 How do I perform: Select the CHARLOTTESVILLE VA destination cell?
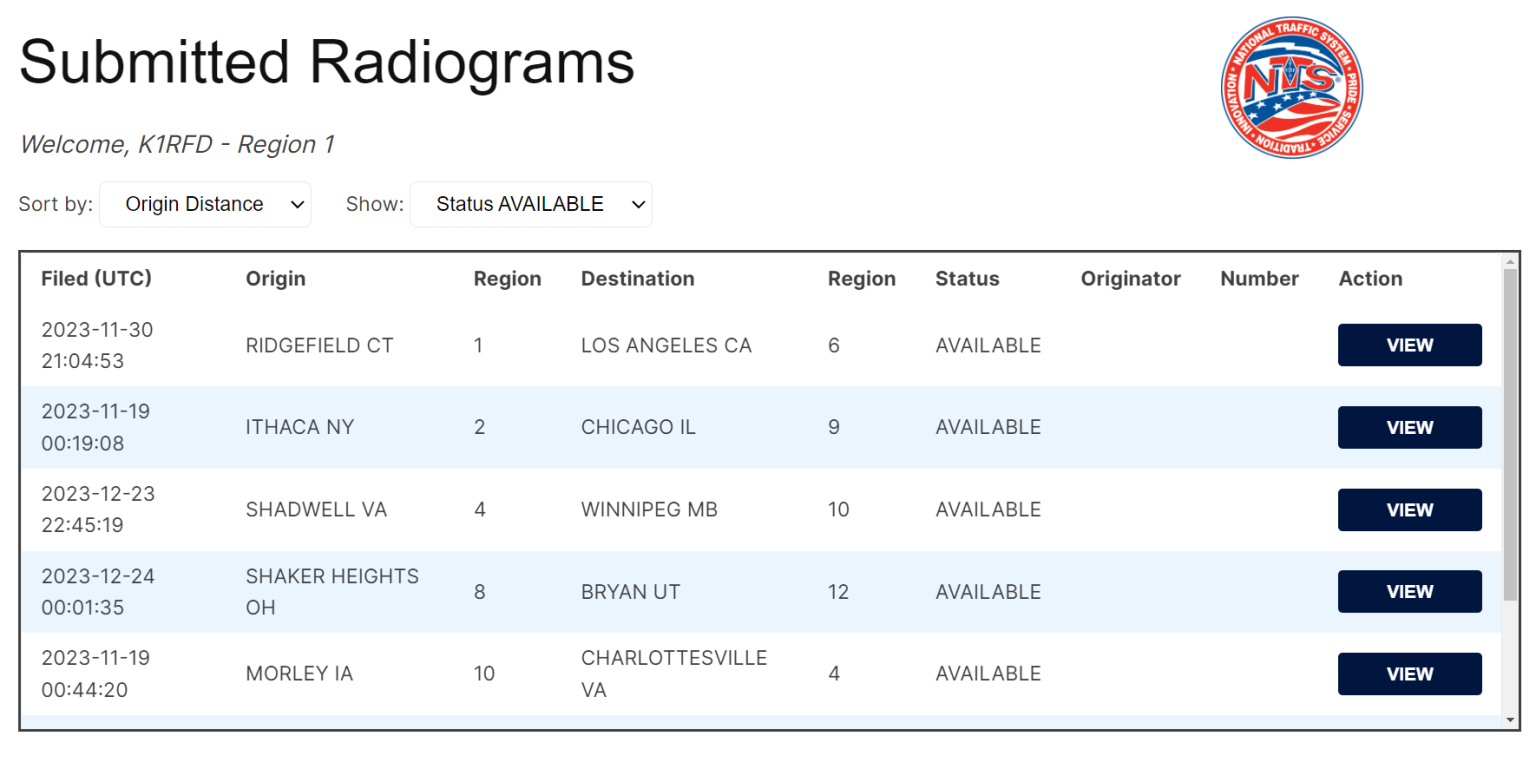[673, 673]
